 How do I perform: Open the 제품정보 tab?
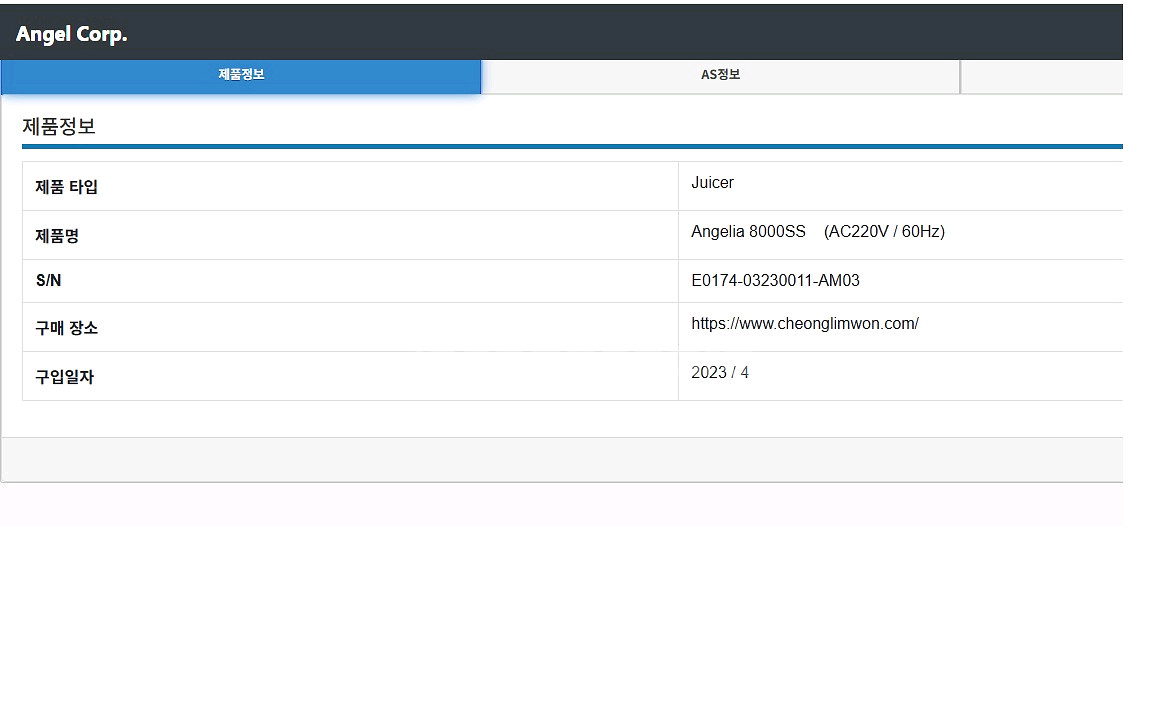click(241, 76)
